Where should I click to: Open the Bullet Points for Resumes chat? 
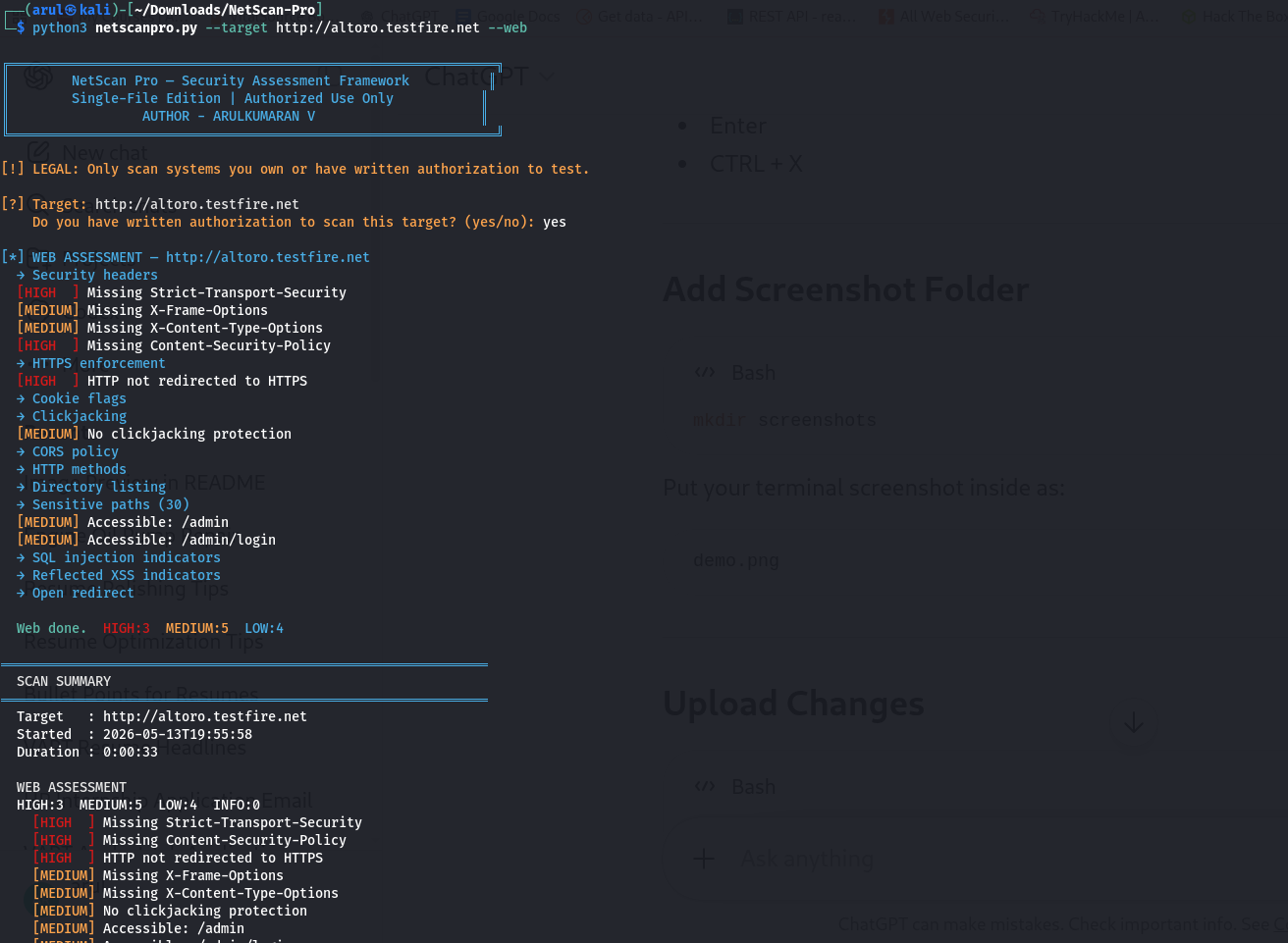click(141, 694)
